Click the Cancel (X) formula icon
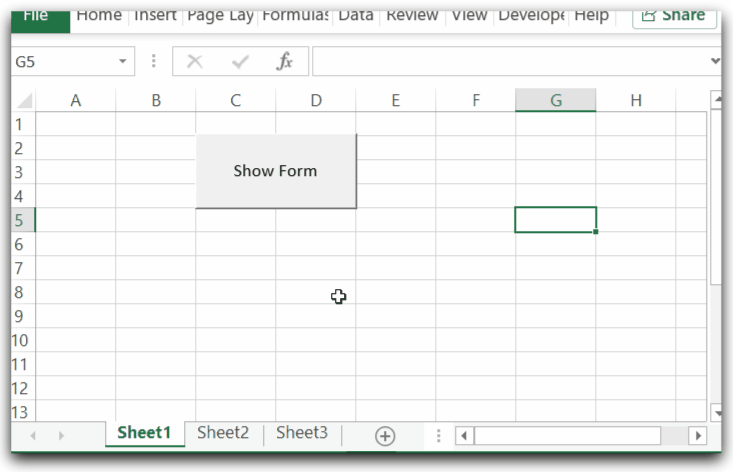733x472 pixels. 194,61
